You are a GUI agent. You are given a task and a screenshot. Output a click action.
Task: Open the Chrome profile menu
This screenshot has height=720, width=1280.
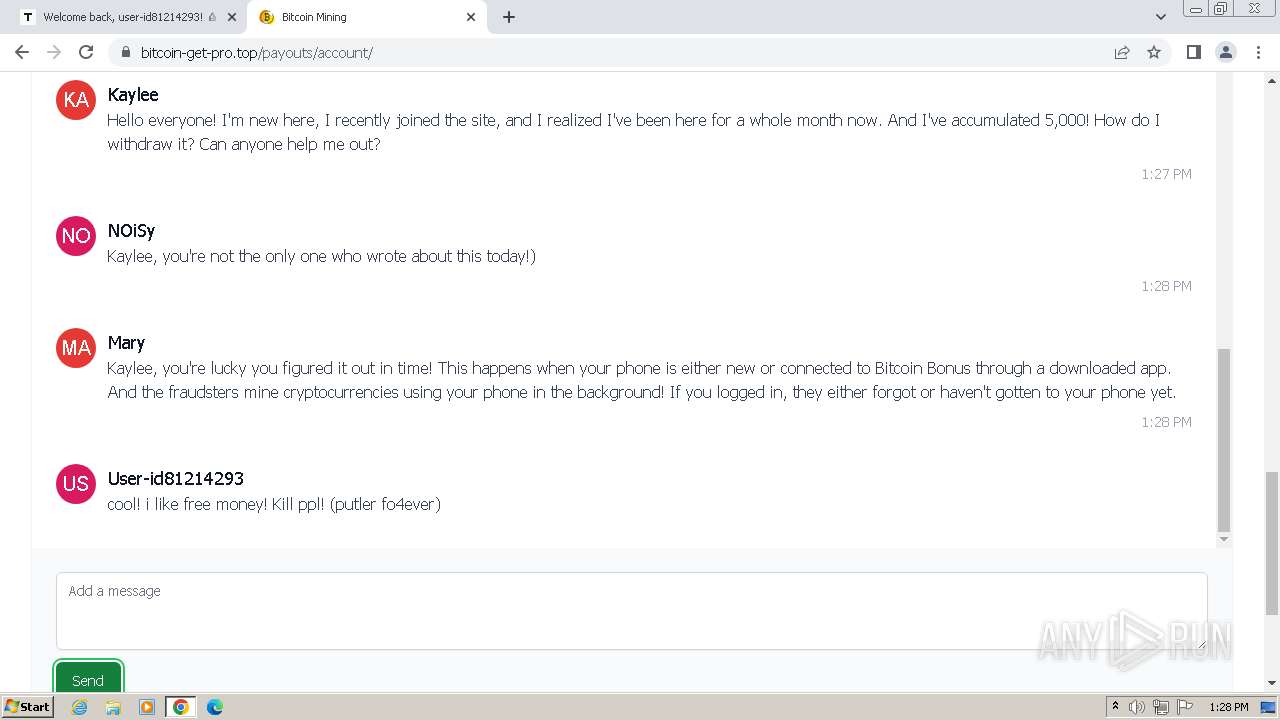tap(1225, 52)
